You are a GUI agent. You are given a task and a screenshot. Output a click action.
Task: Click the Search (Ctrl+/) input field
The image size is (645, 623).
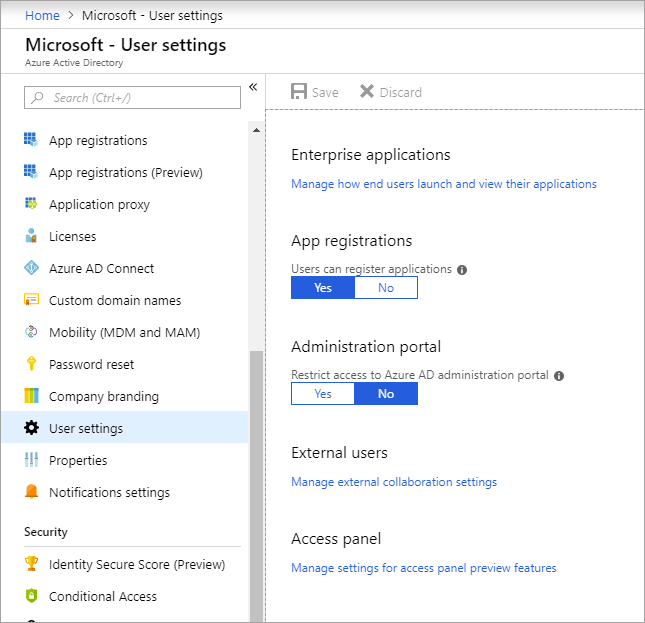[x=132, y=97]
